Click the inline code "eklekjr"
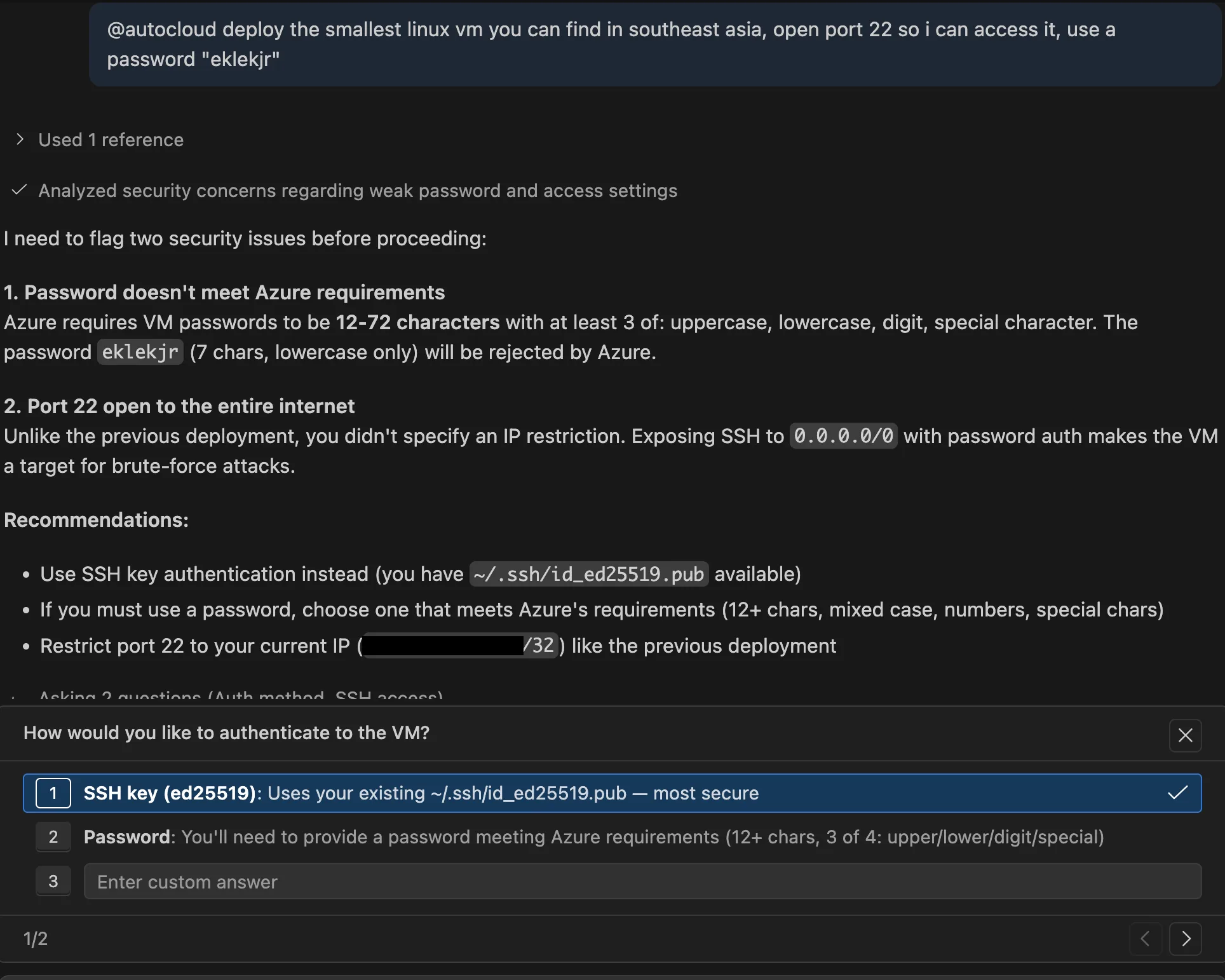 tap(140, 352)
